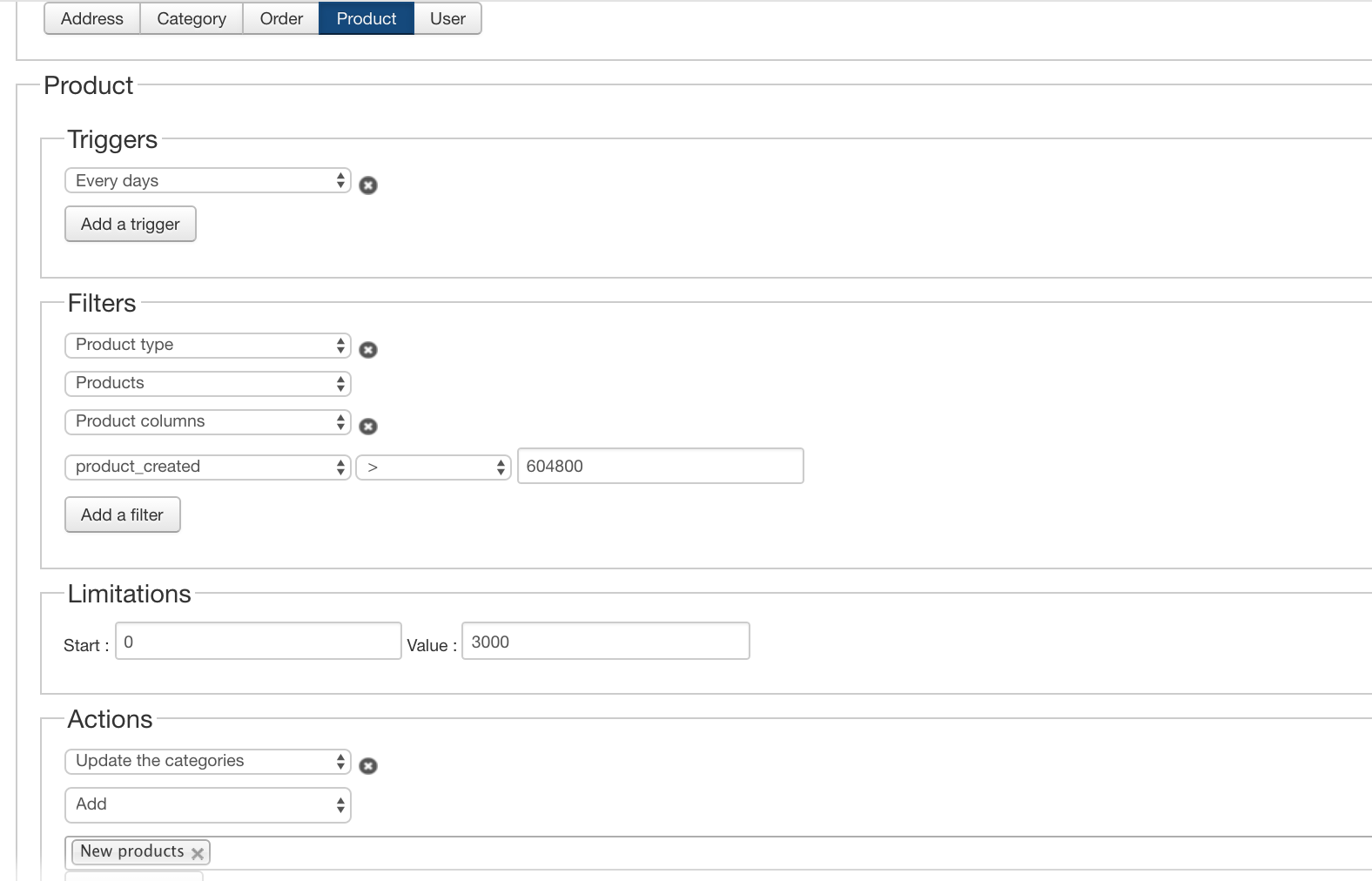The image size is (1372, 881).
Task: Switch to the Address tab
Action: click(92, 19)
